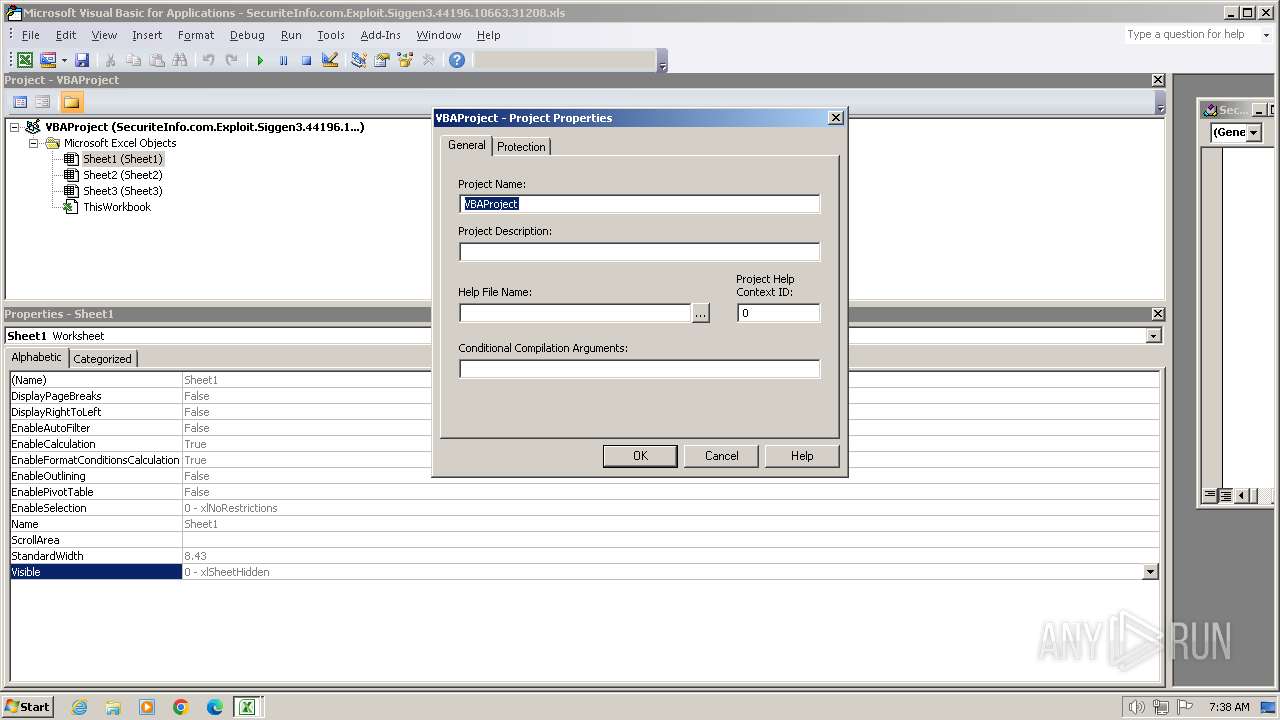Open Project Explorer toolbar icon

(358, 61)
